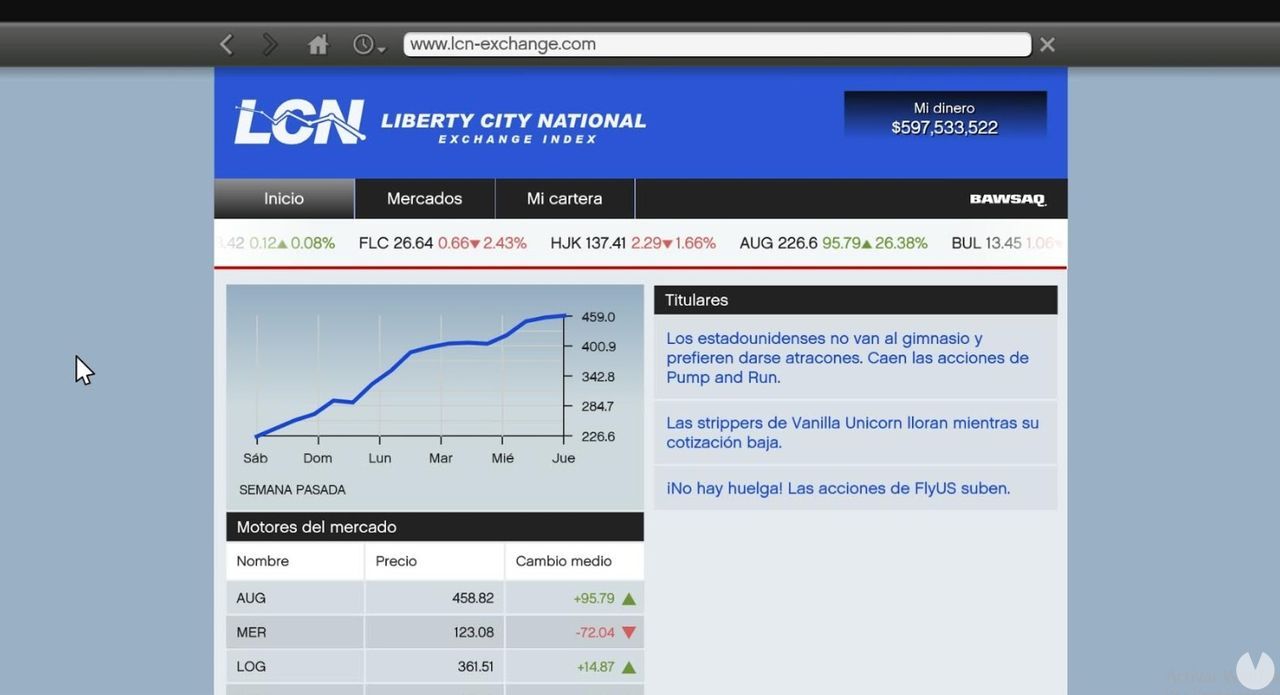
Task: Close the browser with the X icon
Action: (1047, 44)
